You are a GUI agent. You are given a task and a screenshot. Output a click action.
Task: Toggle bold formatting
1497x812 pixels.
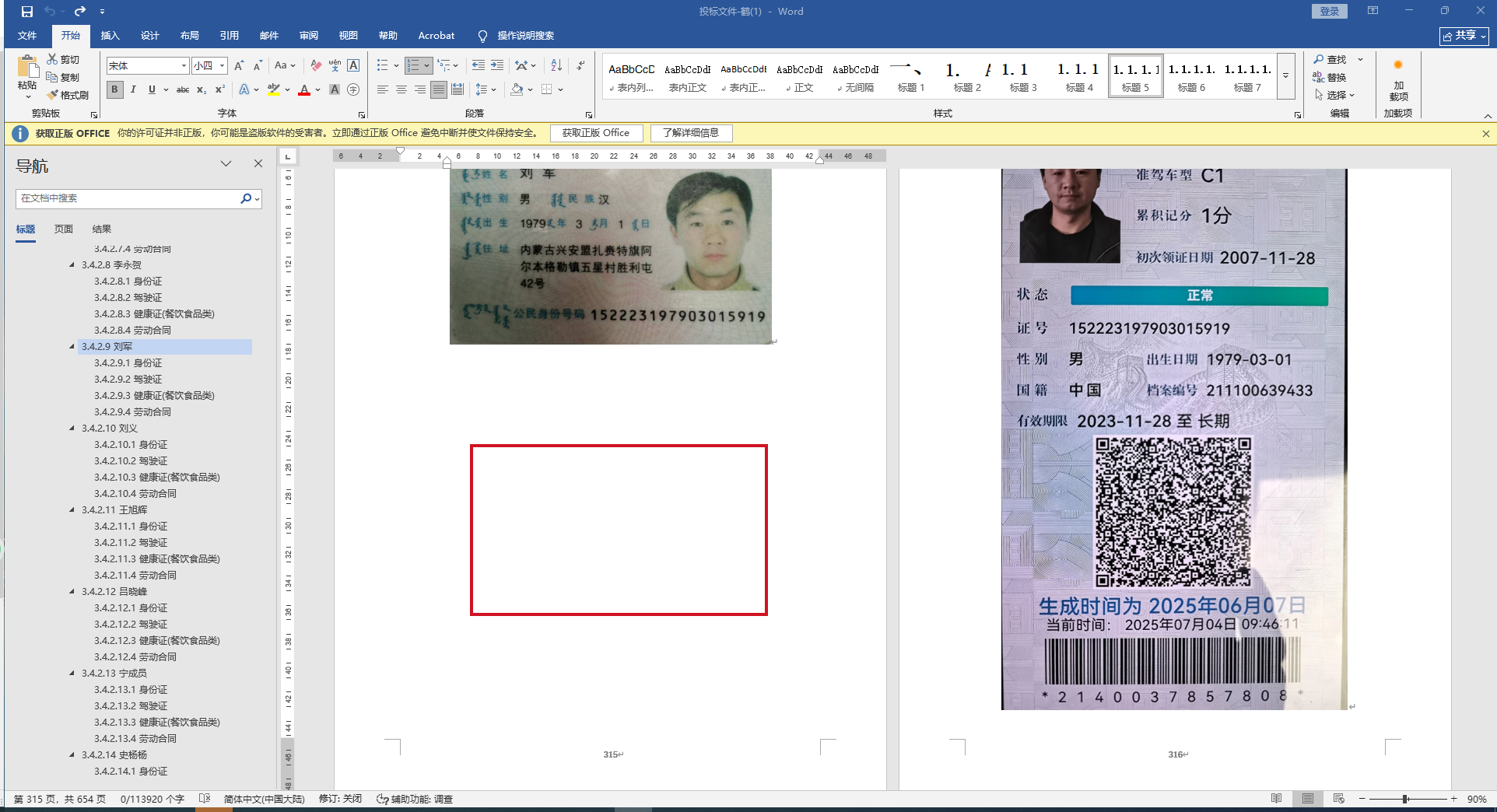point(114,89)
